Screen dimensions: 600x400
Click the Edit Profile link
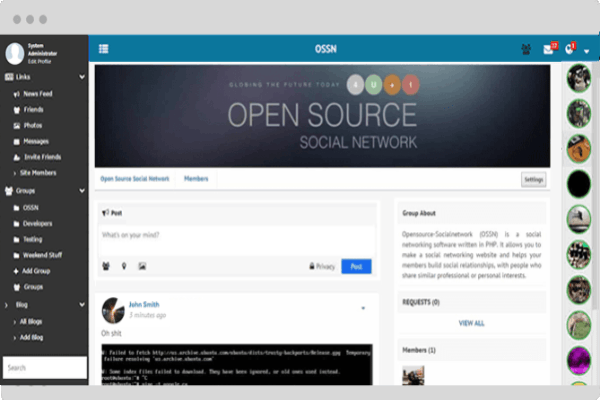click(39, 61)
